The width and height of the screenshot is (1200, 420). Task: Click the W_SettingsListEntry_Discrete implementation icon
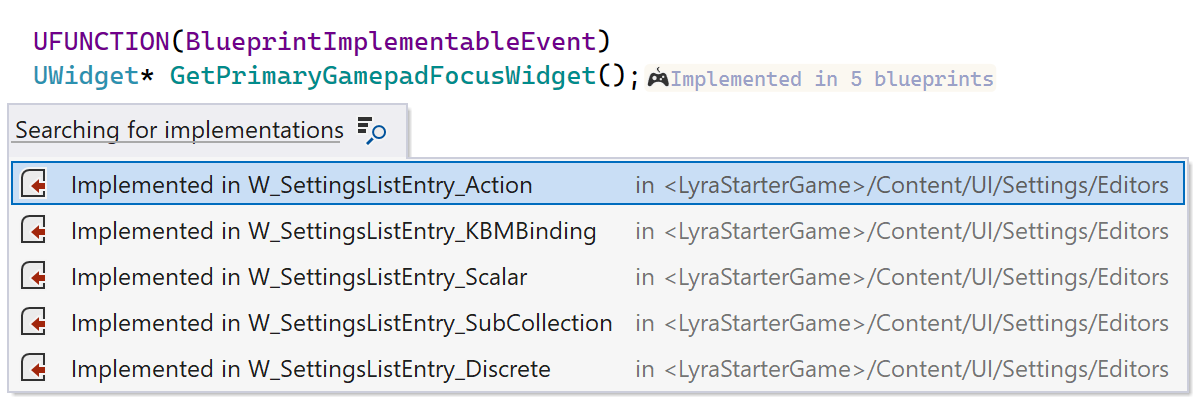[35, 369]
